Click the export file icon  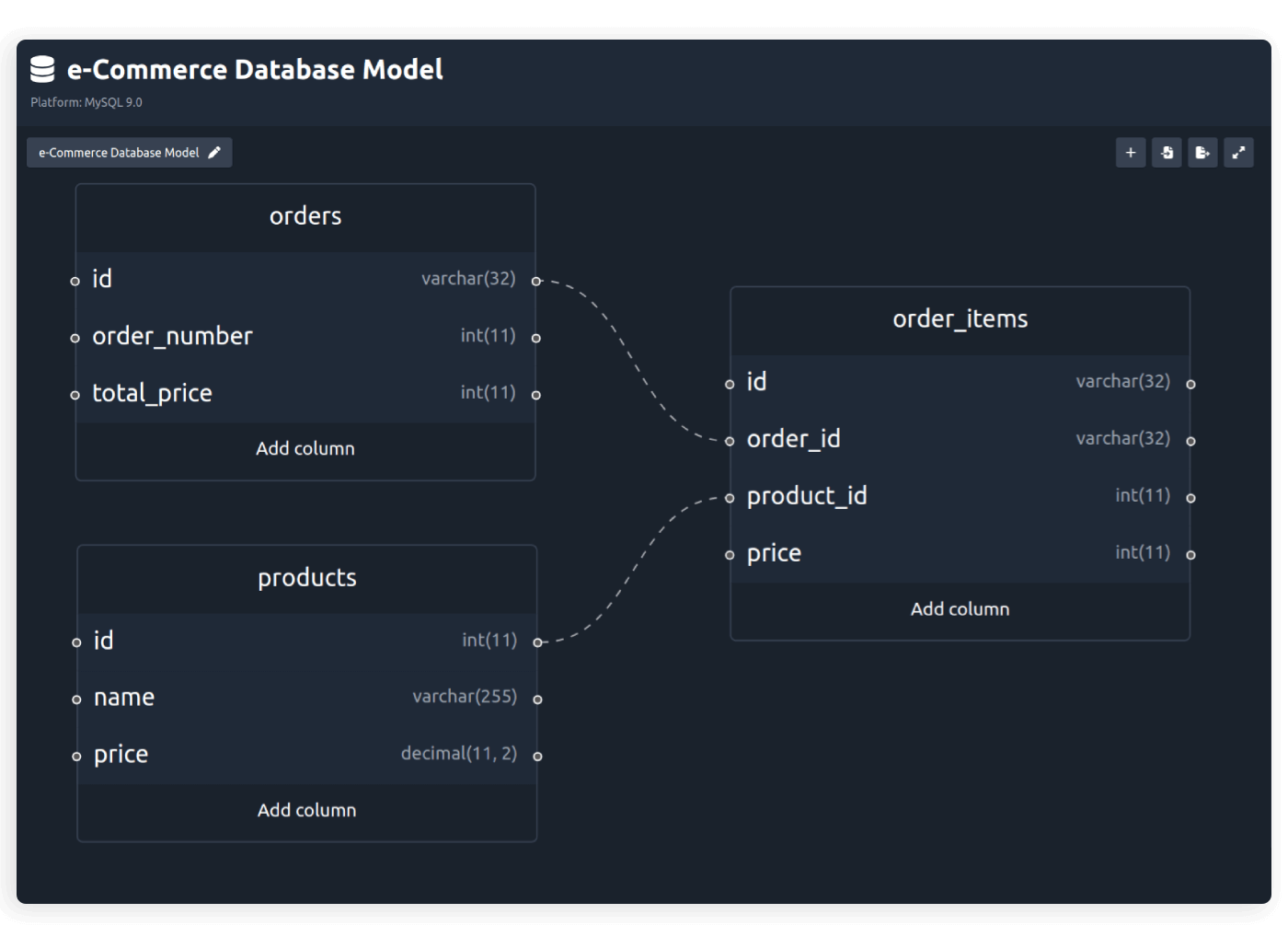(x=1202, y=152)
